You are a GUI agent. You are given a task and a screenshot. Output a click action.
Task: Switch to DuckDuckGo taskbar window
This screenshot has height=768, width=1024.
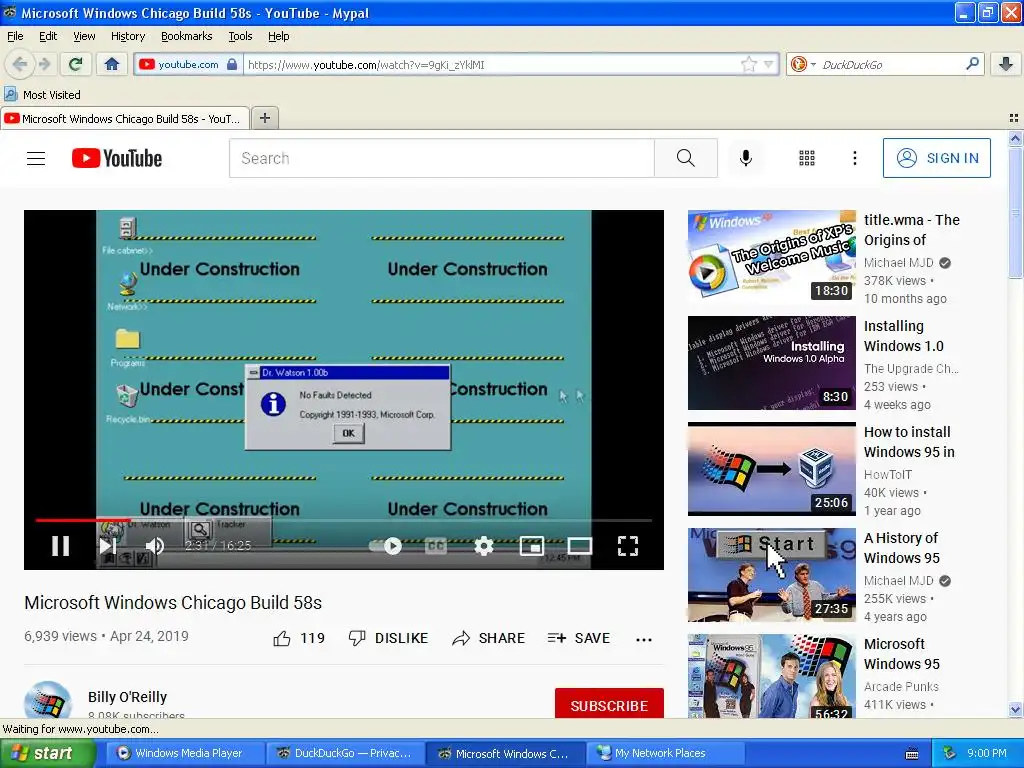pyautogui.click(x=345, y=753)
